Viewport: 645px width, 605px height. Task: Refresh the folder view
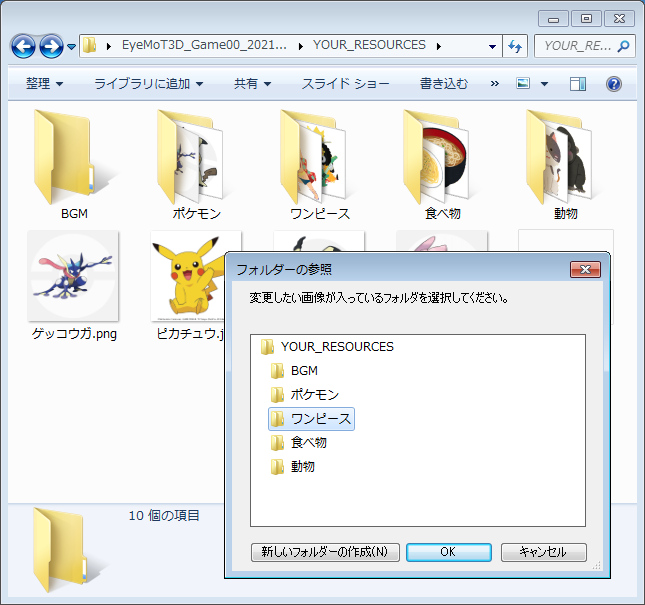(515, 46)
